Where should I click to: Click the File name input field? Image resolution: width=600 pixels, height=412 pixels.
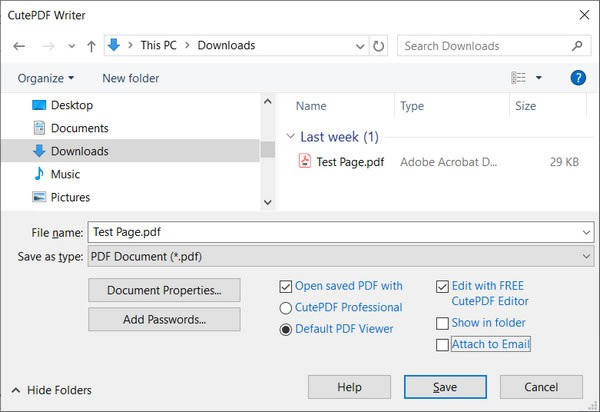[330, 231]
